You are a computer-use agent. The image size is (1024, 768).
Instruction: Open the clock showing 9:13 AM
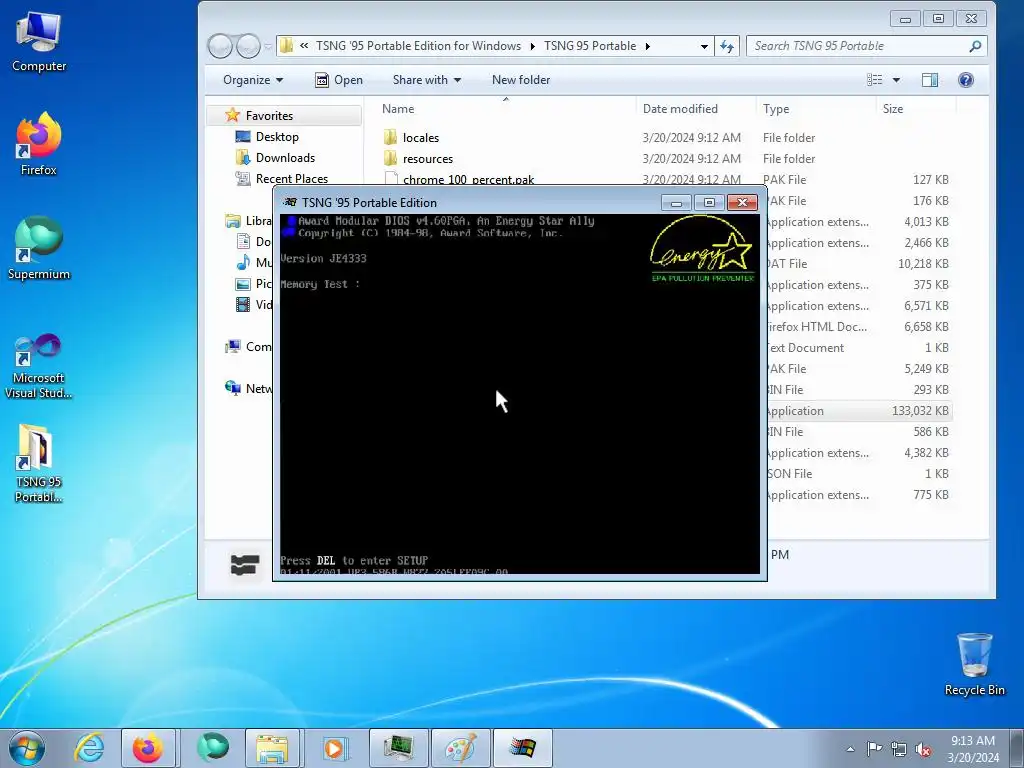point(973,748)
